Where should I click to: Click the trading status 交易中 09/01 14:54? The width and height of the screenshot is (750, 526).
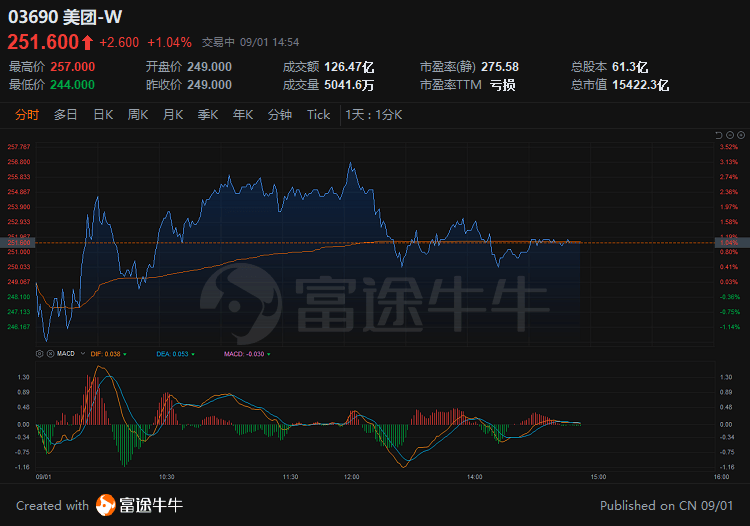pyautogui.click(x=251, y=43)
